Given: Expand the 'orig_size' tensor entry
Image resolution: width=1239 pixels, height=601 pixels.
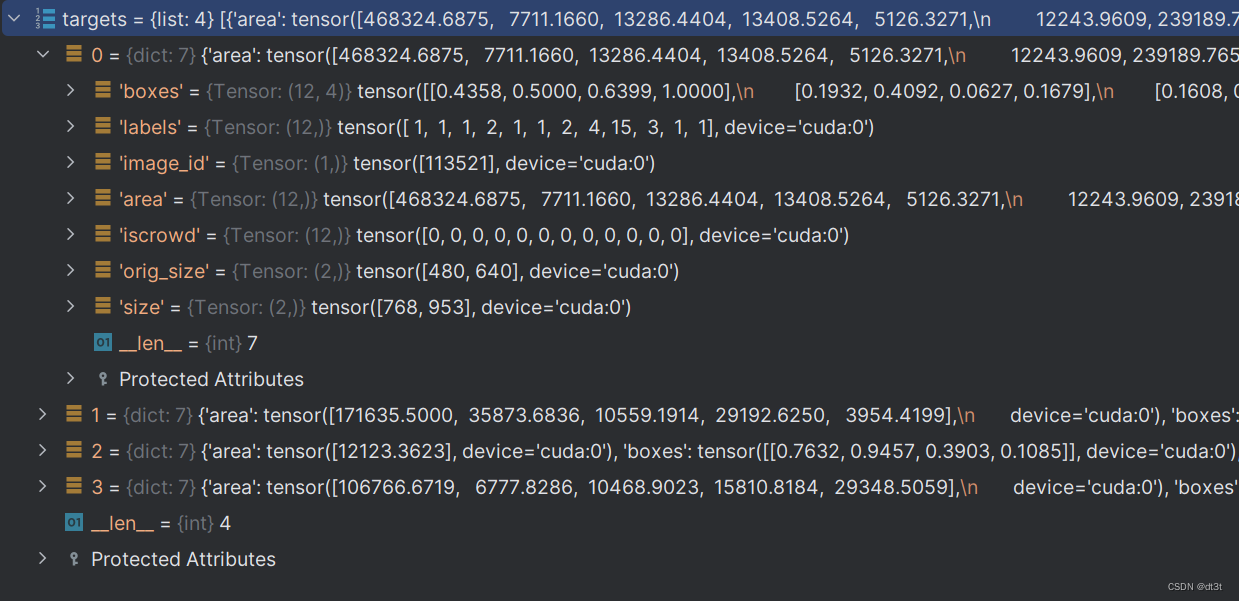Looking at the screenshot, I should point(70,270).
